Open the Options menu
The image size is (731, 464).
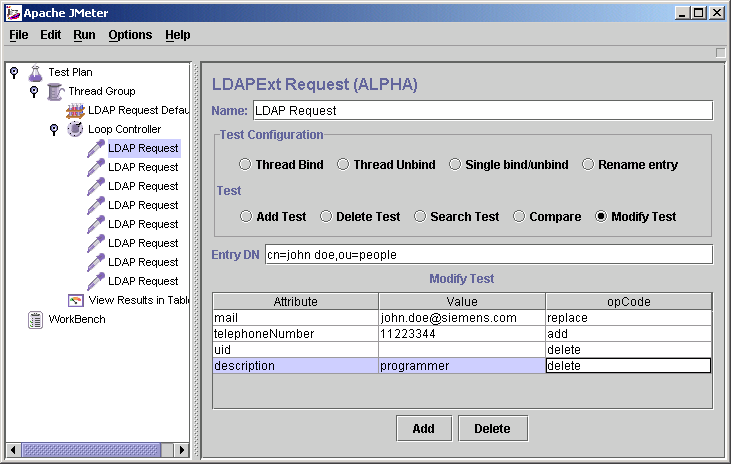click(130, 35)
